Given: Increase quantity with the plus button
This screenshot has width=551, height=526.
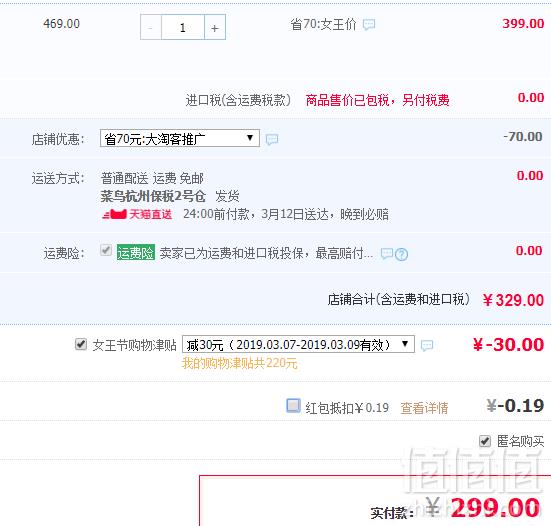Looking at the screenshot, I should (215, 27).
